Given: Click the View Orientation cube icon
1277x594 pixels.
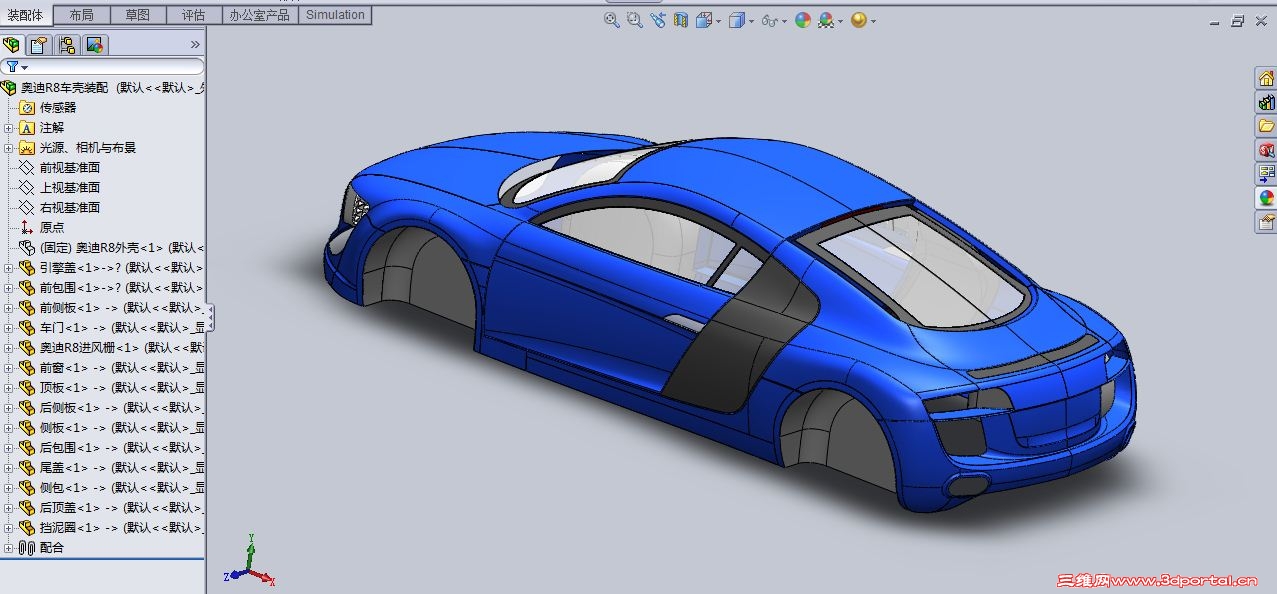Looking at the screenshot, I should pos(703,20).
